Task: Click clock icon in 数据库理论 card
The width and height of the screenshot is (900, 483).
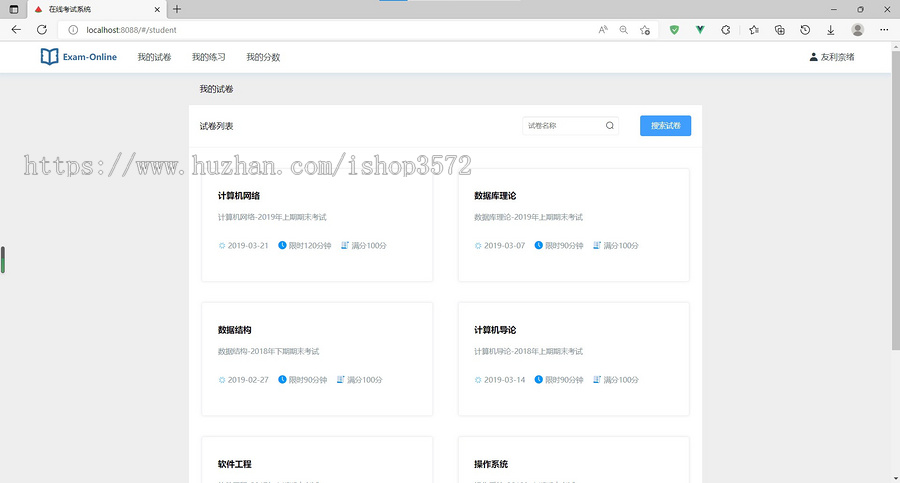Action: [538, 245]
